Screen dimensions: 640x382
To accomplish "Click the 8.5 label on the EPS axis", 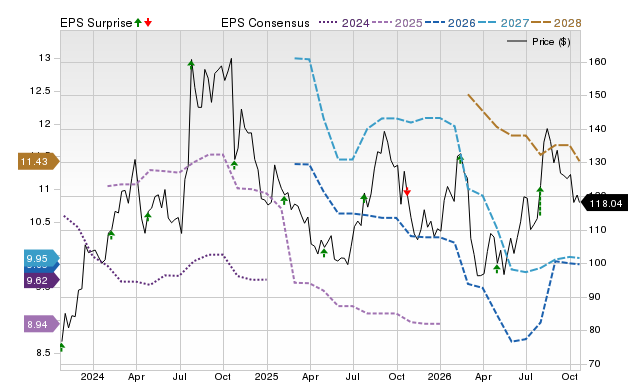I will coord(43,353).
